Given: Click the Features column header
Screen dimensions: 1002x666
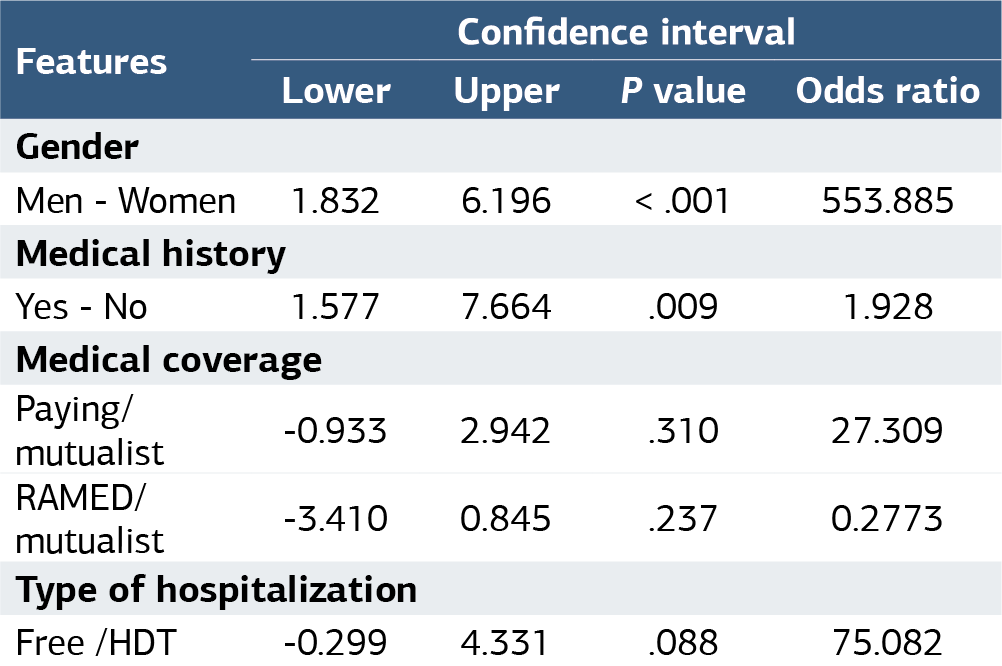Looking at the screenshot, I should (x=91, y=62).
